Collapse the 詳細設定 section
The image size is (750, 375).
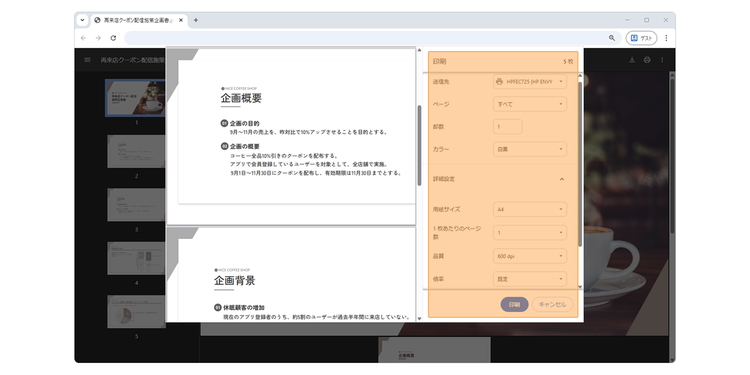(562, 179)
